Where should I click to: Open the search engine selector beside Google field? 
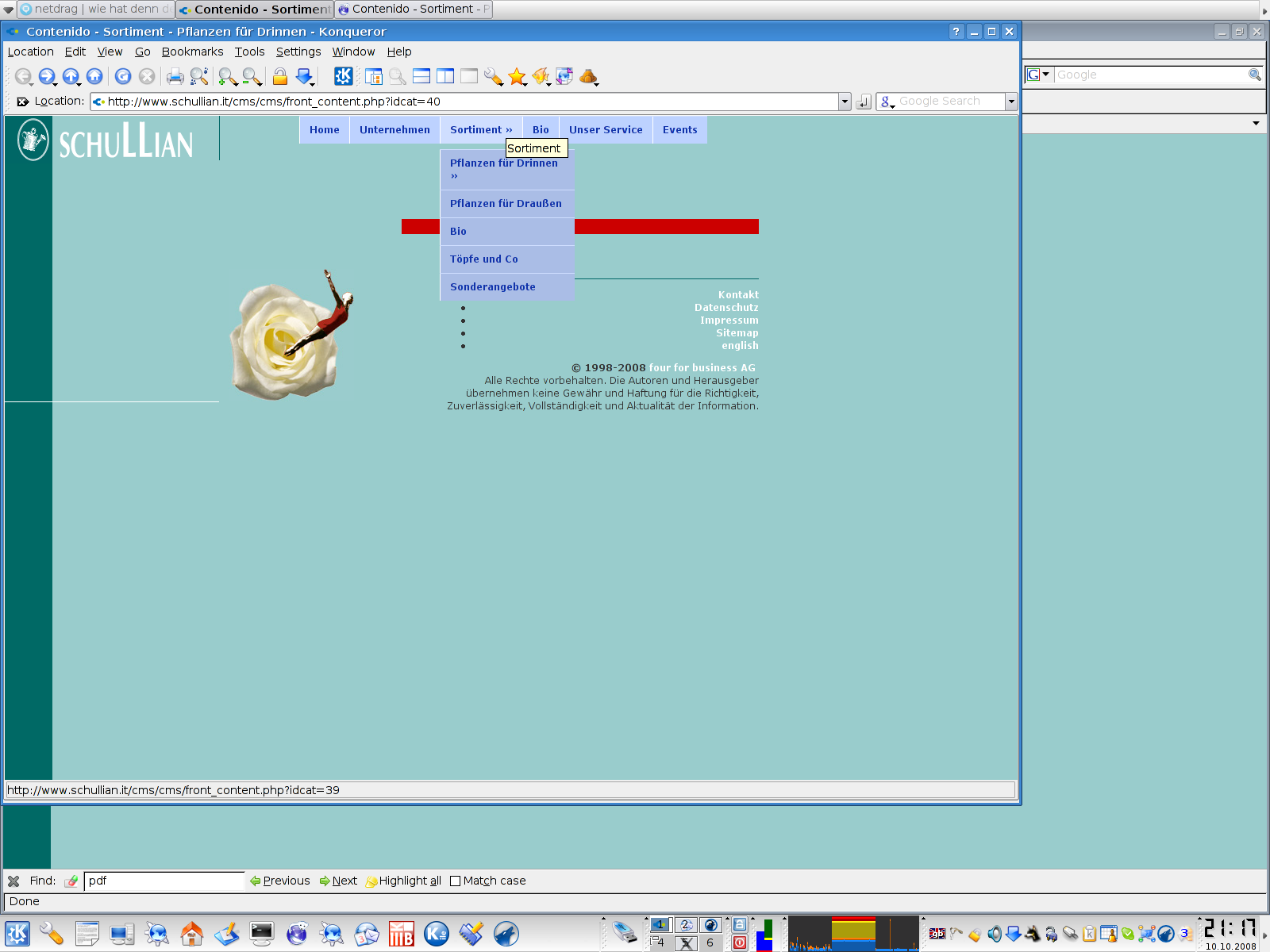click(1037, 75)
